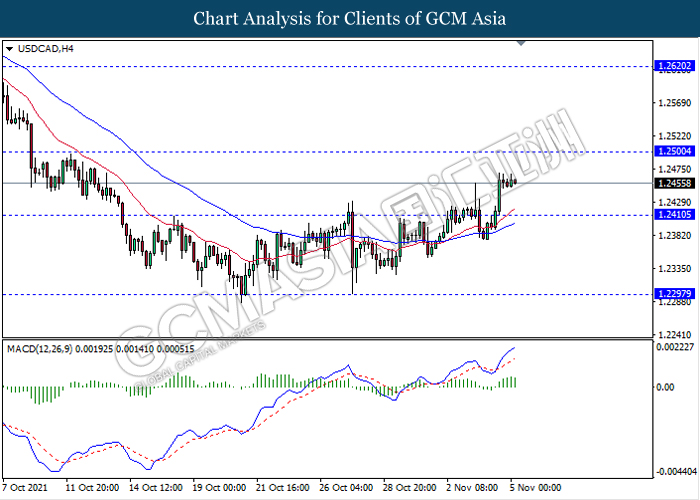Screen dimensions: 700x500
Task: Click the 26 Oct 04:00 time label
Action: pyautogui.click(x=346, y=488)
